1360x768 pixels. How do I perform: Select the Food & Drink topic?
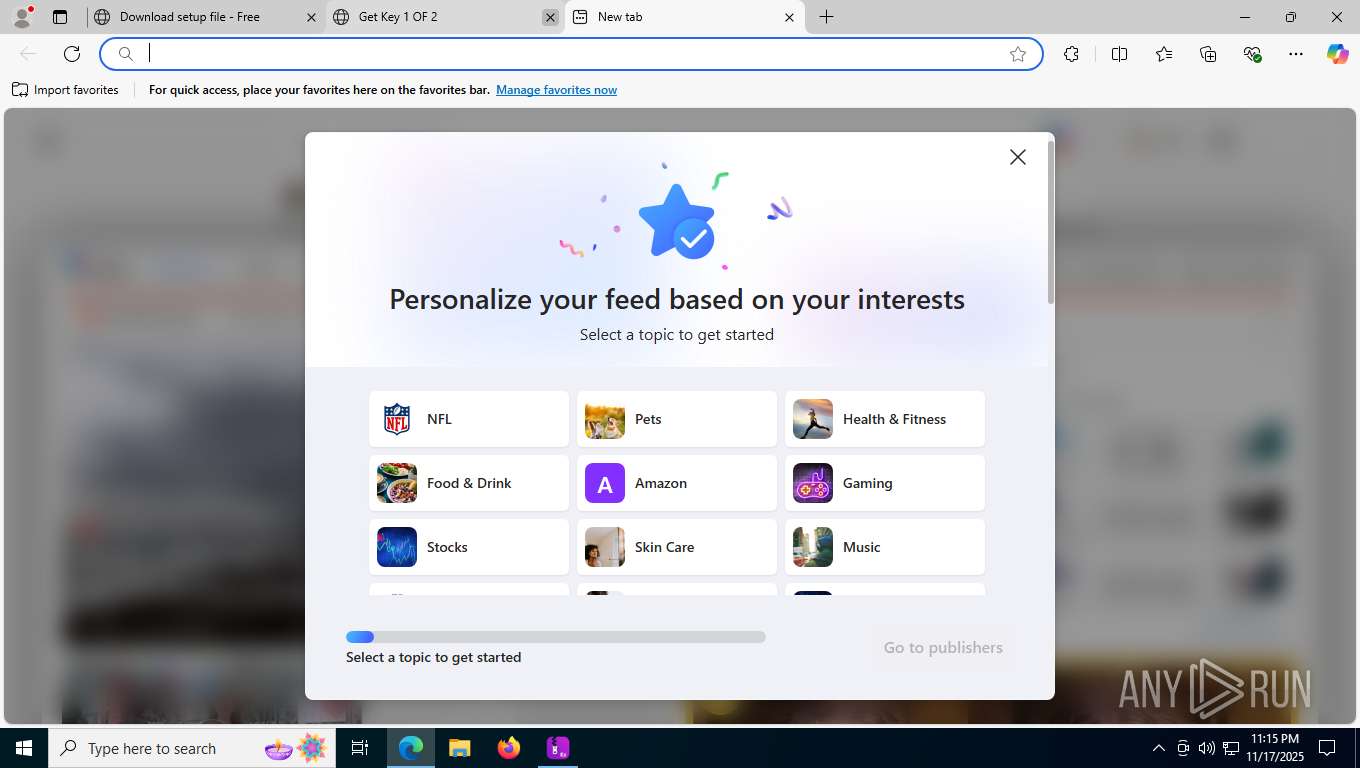(469, 483)
